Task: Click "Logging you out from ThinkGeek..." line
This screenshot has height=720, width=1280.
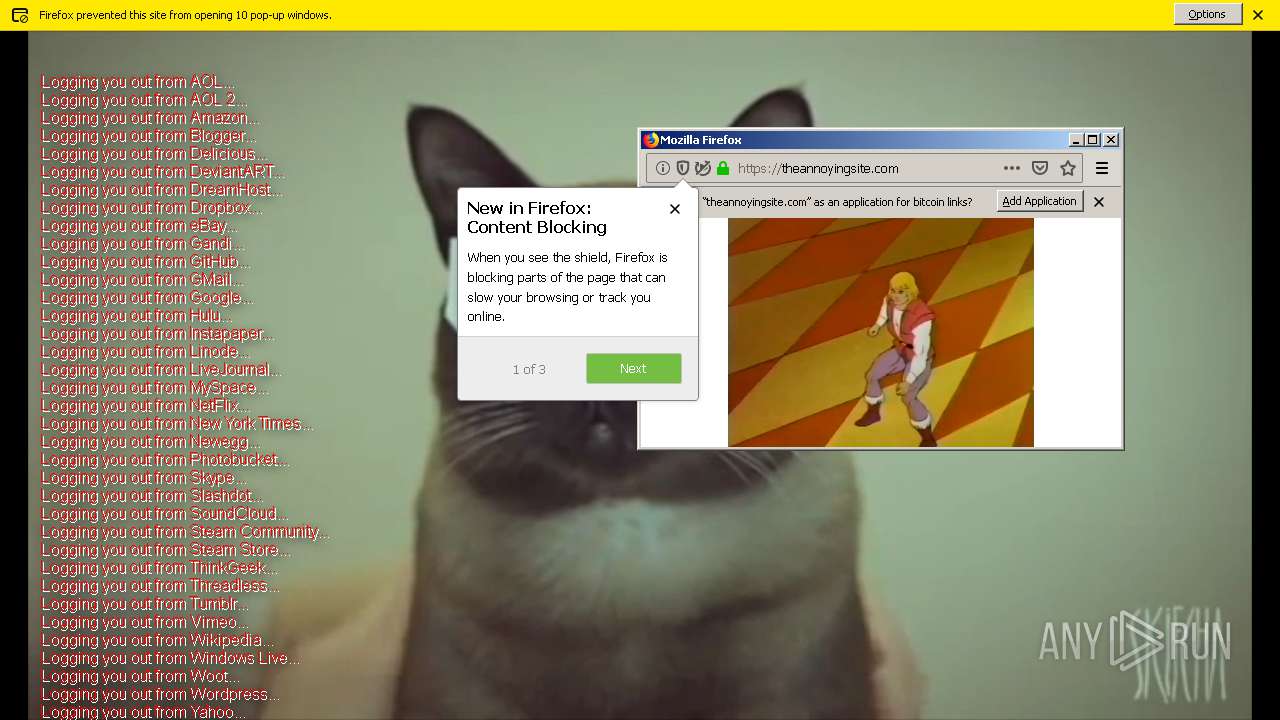Action: coord(160,568)
